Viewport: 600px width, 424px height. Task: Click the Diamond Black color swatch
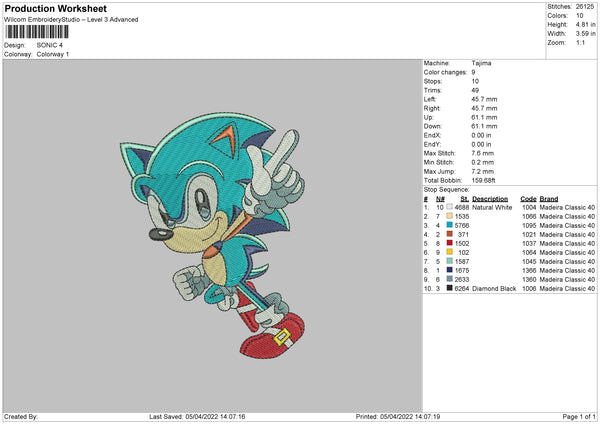click(450, 288)
